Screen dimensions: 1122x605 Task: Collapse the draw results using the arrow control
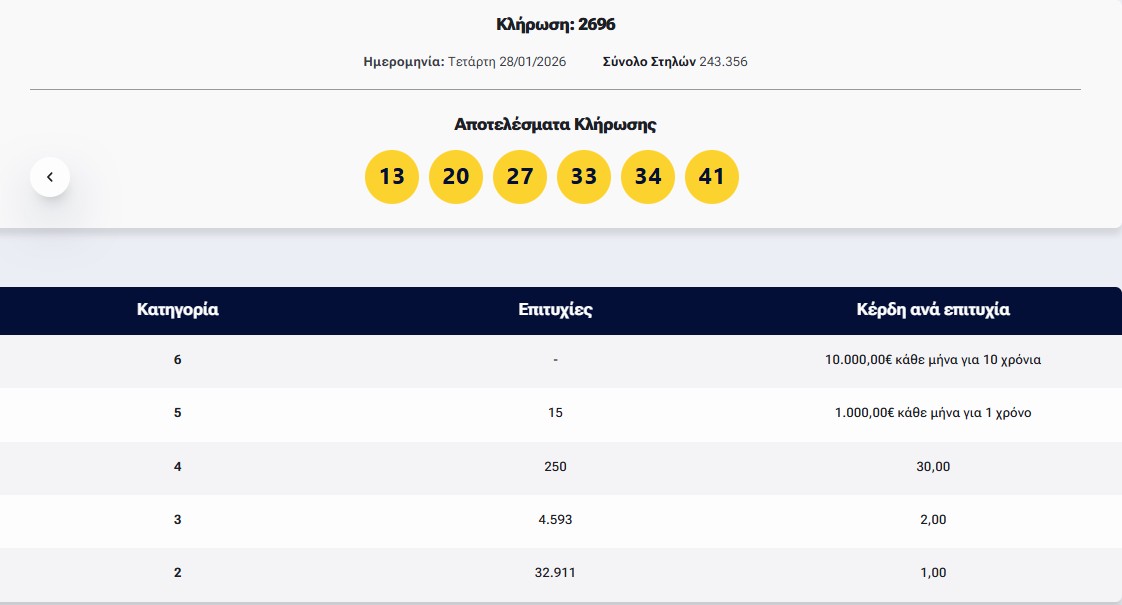coord(50,176)
